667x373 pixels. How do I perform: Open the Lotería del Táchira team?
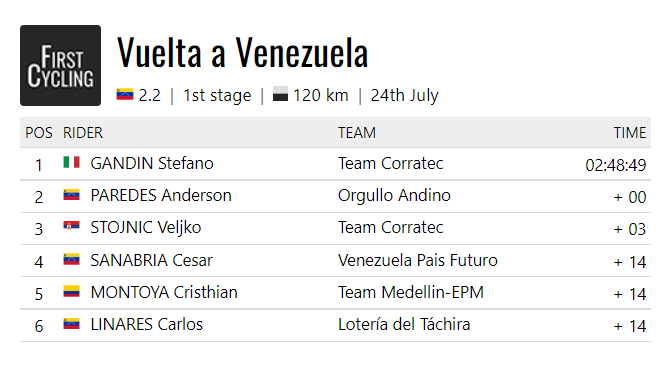tap(404, 324)
